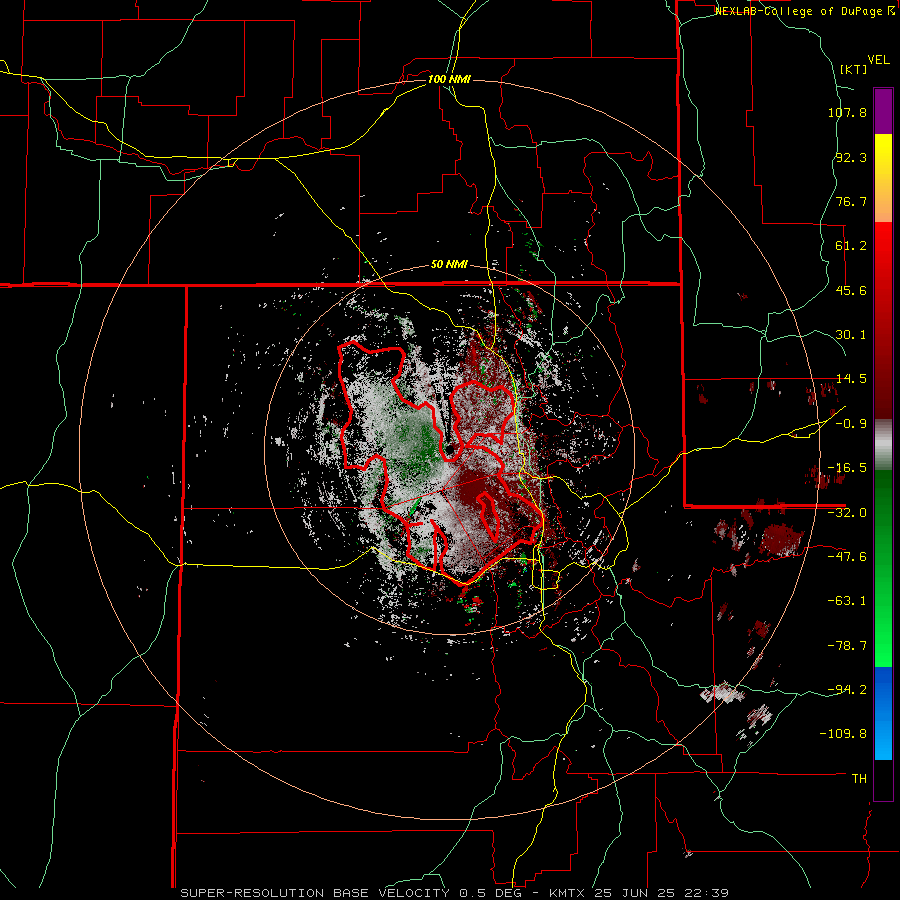
Task: Select the -94.2 value on velocity scale
Action: click(847, 689)
